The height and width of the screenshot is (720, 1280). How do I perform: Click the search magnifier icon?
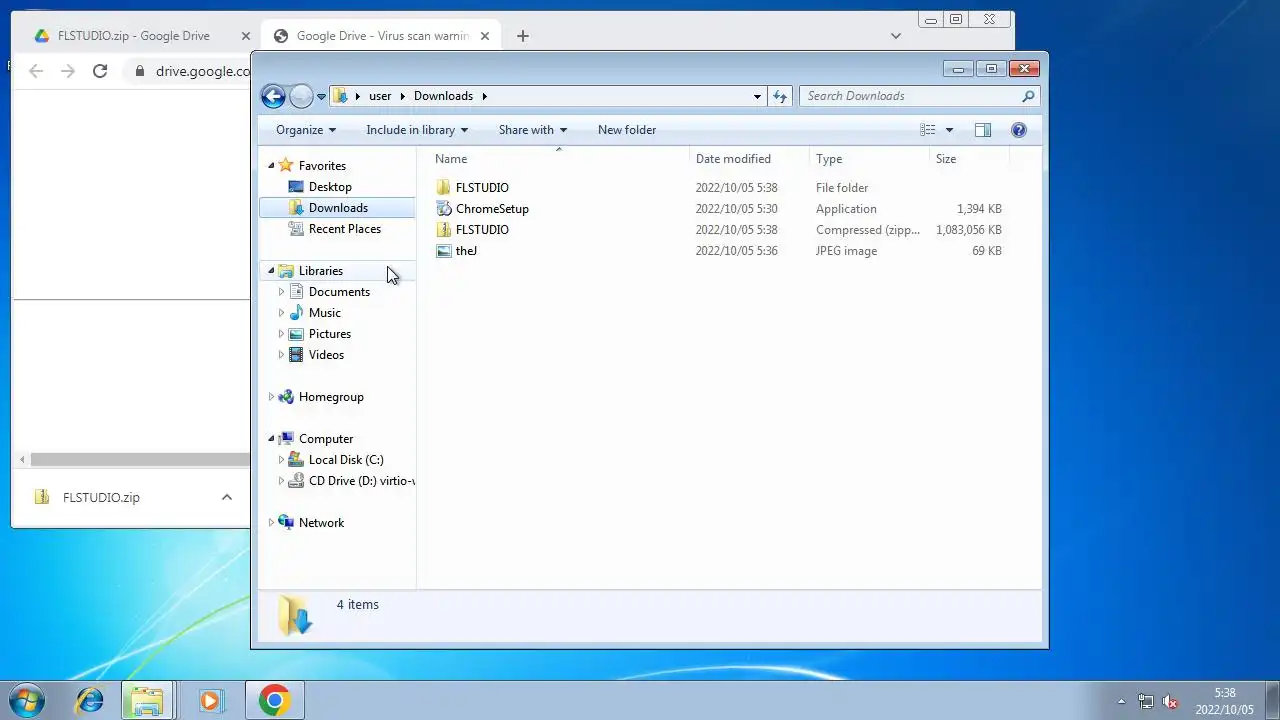click(1028, 96)
